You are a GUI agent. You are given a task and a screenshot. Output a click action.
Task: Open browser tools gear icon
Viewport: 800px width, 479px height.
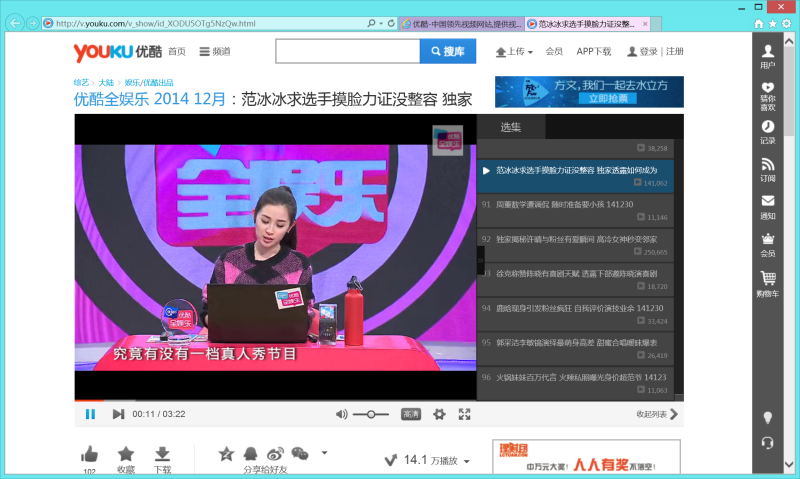pos(787,23)
